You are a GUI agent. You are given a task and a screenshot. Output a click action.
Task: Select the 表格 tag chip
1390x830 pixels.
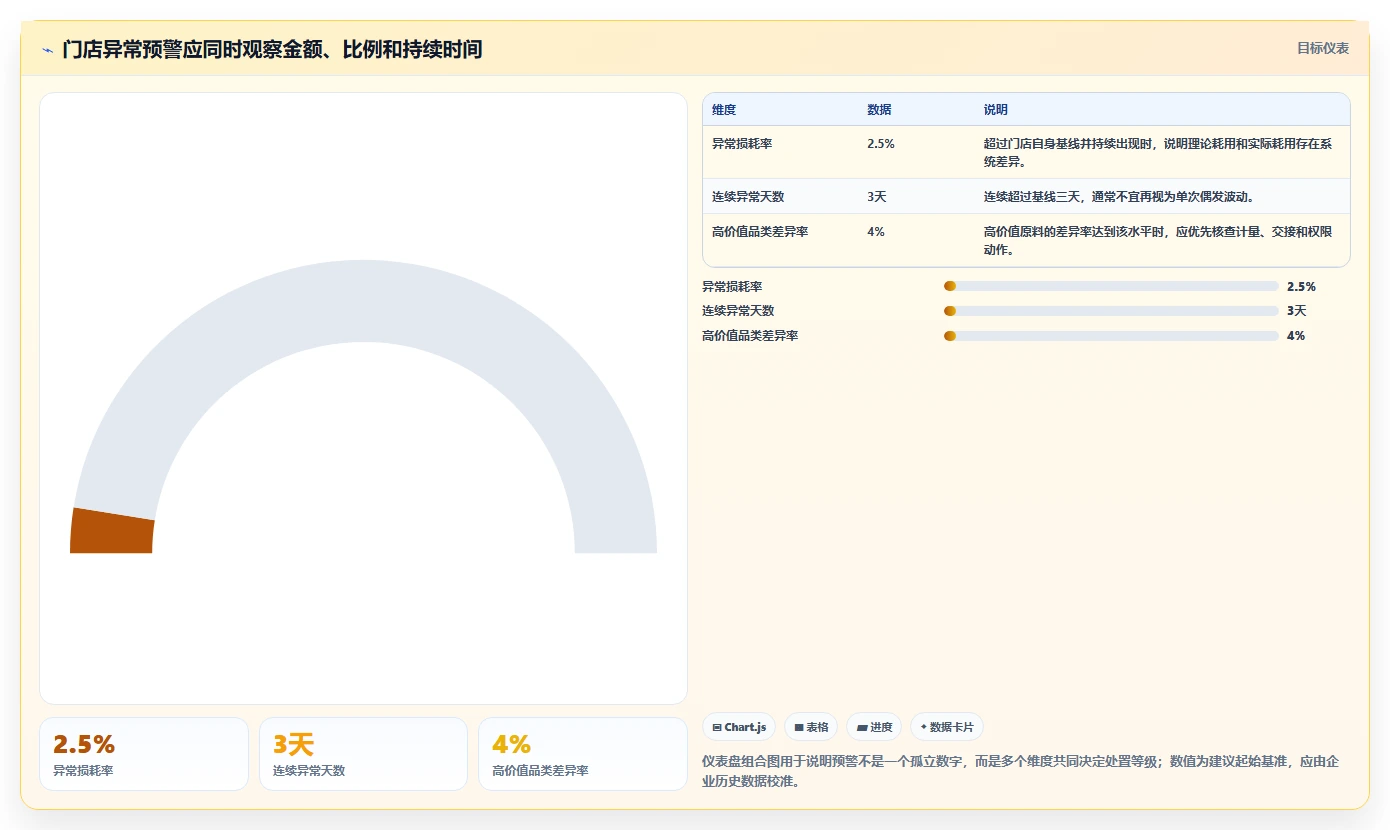click(811, 727)
